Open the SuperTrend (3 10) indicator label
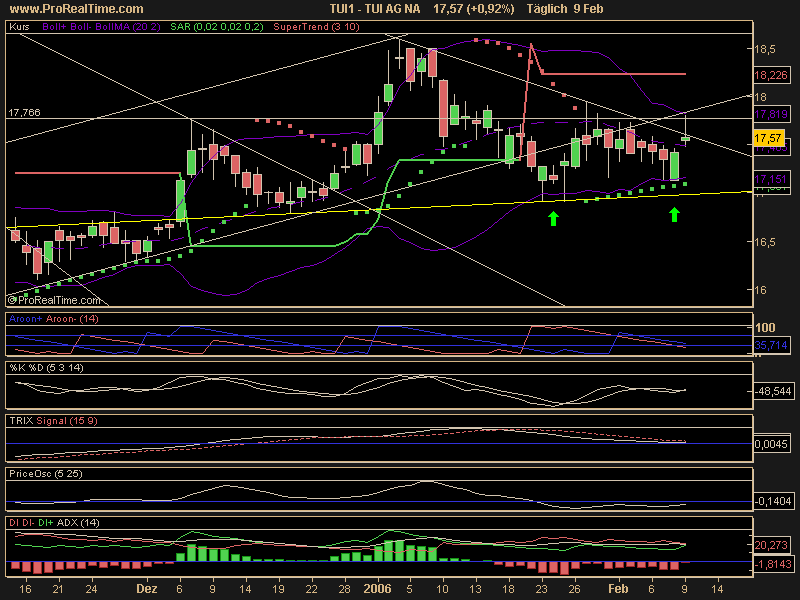800x600 pixels. (x=285, y=29)
